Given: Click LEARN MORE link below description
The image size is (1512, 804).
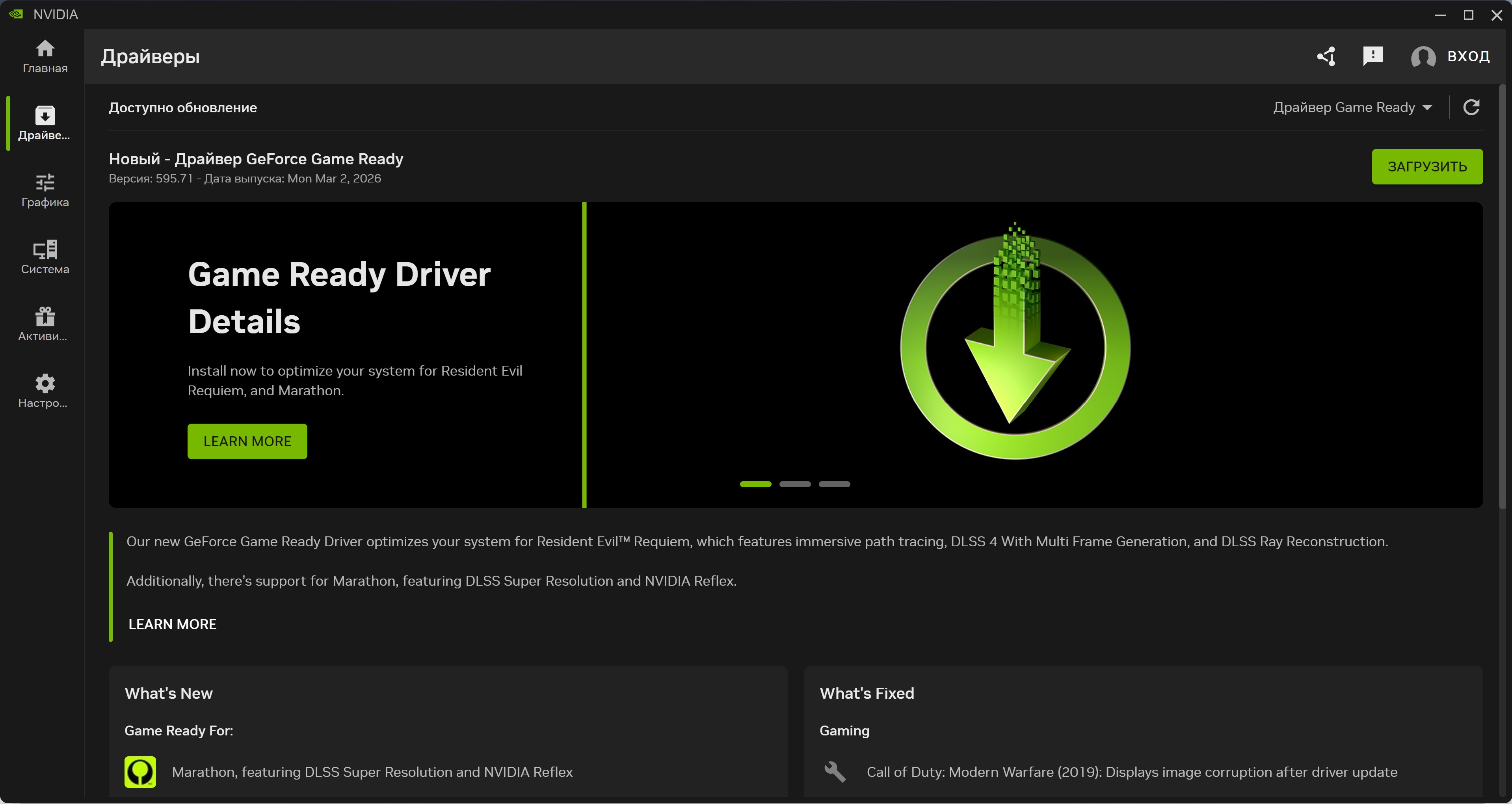Looking at the screenshot, I should [172, 624].
